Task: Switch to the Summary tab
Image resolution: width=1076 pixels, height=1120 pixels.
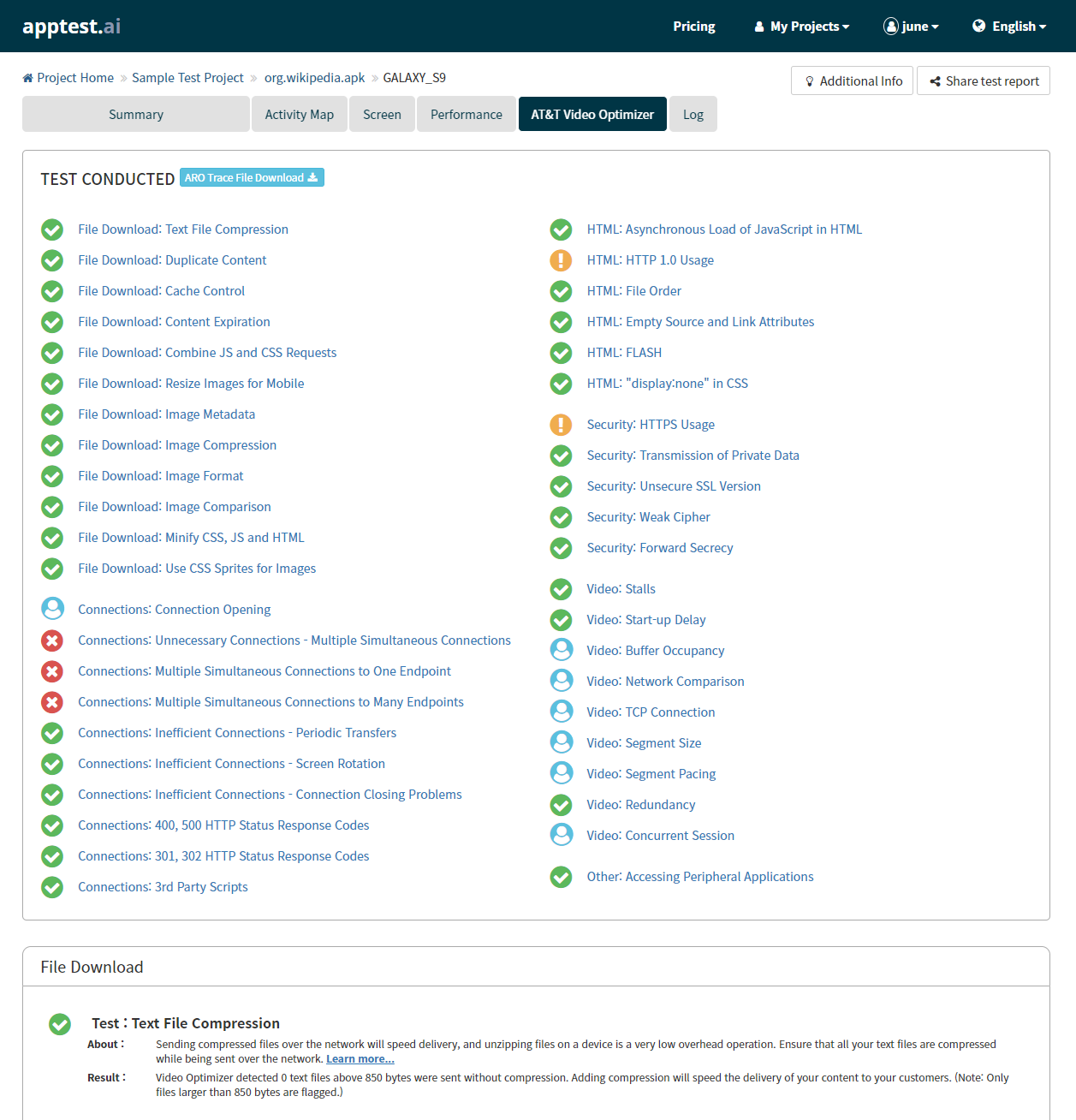Action: click(x=136, y=115)
